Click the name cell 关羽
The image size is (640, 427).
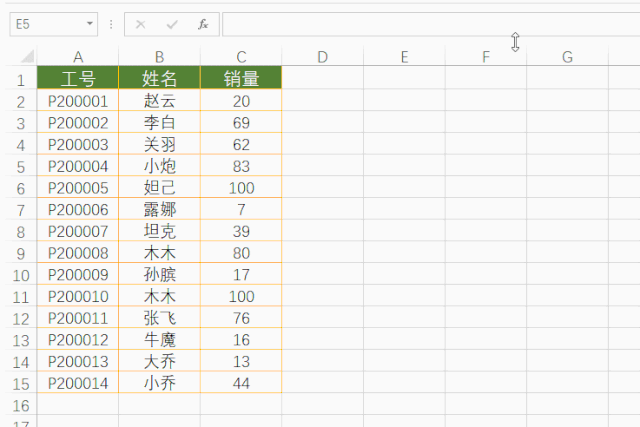click(160, 144)
